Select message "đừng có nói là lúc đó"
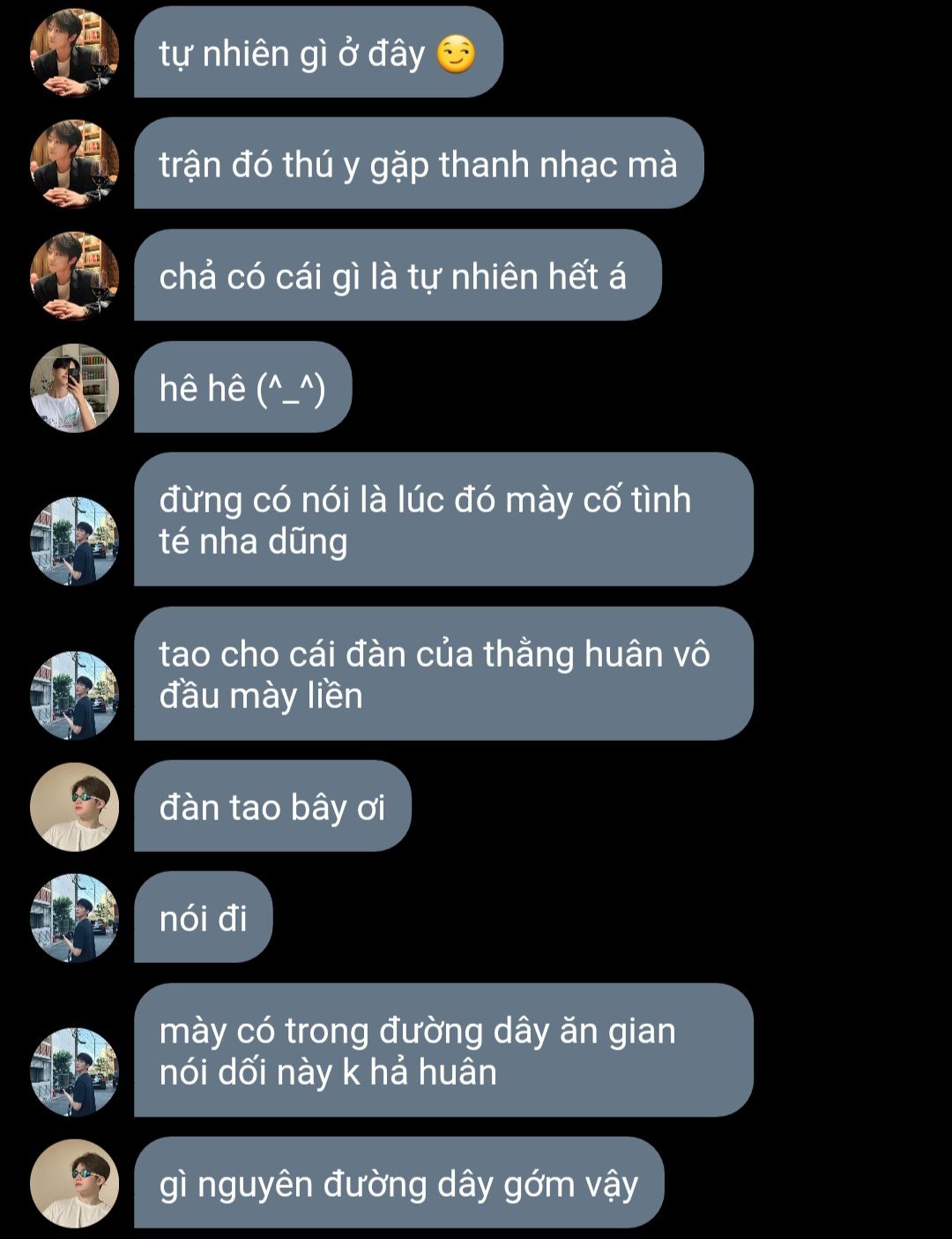The height and width of the screenshot is (1239, 952). 443,519
